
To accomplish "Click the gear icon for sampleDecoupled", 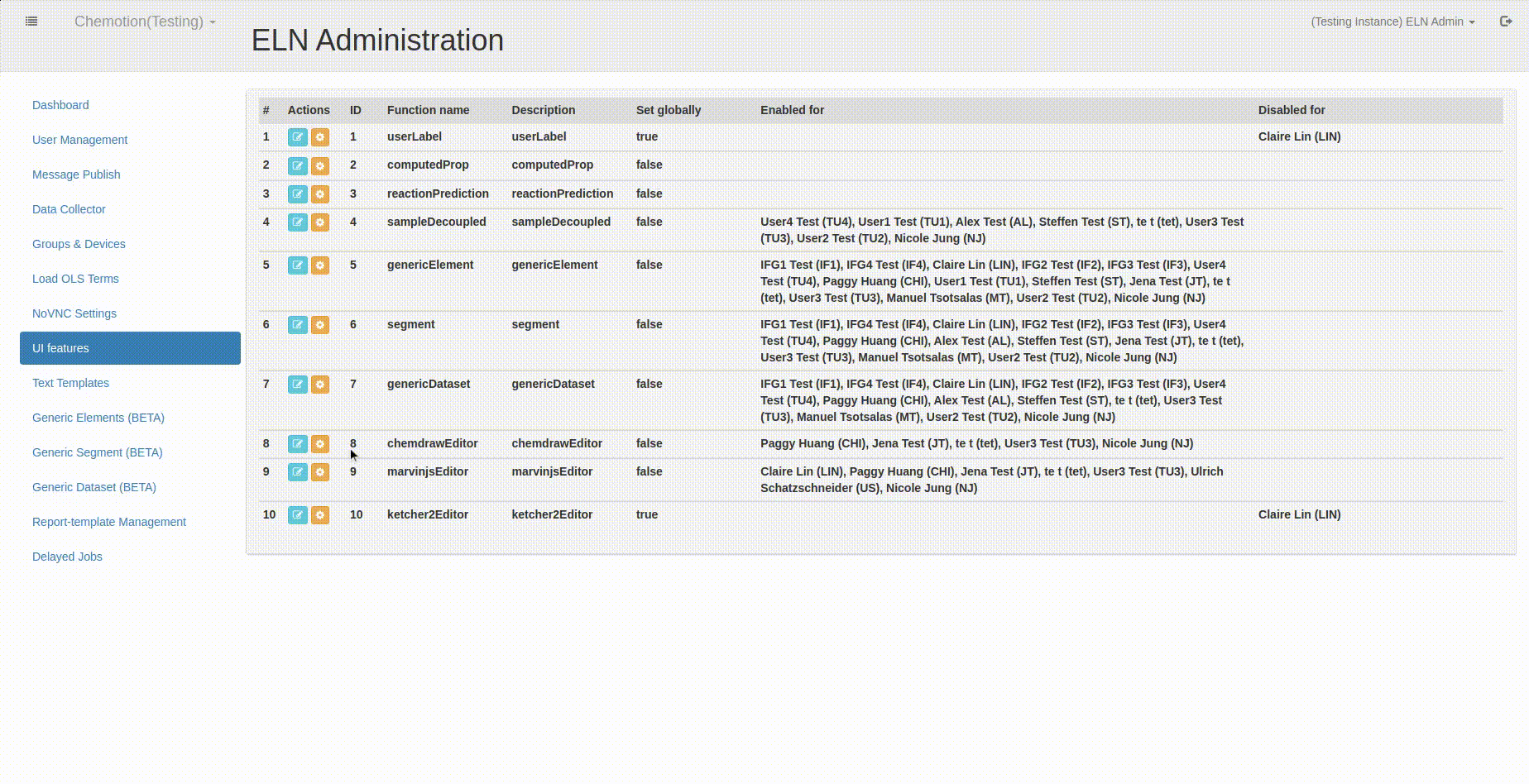I will (x=320, y=222).
